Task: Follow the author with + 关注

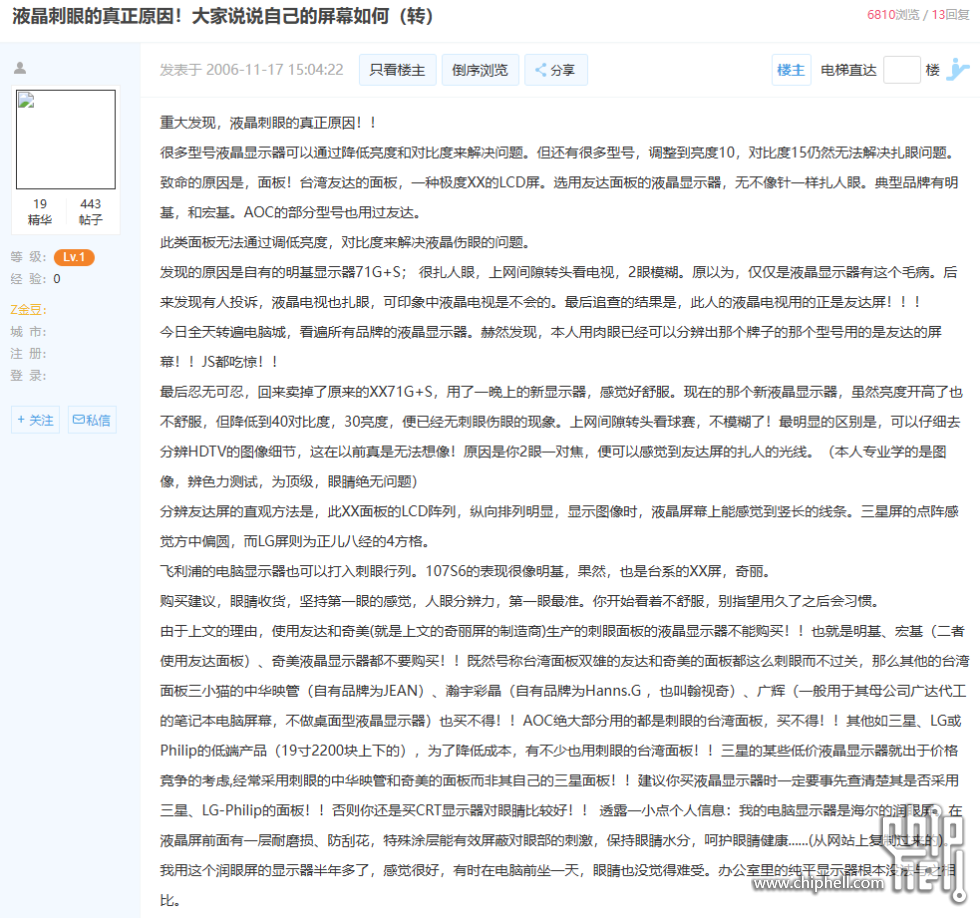Action: pos(36,420)
